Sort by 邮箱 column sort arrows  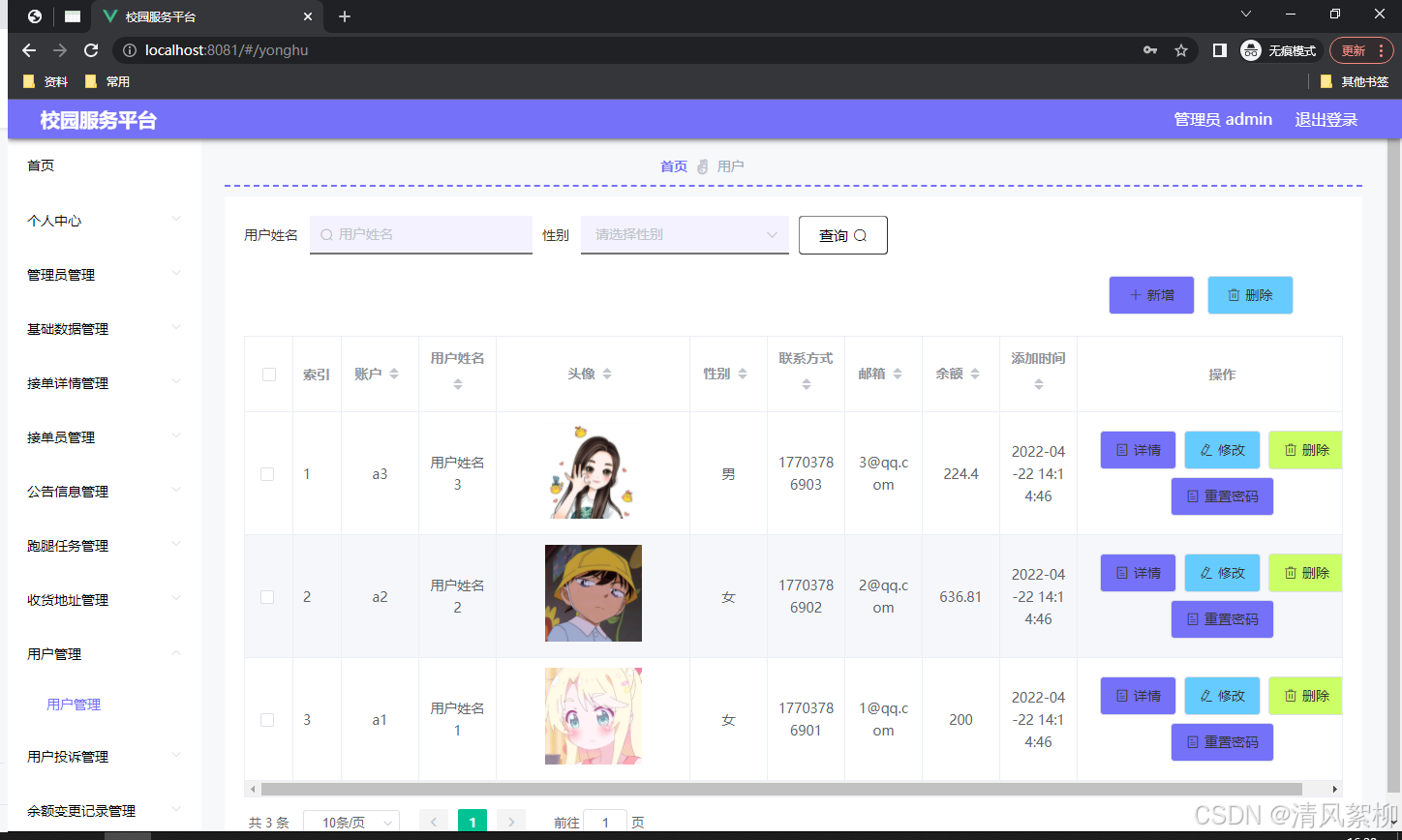pyautogui.click(x=898, y=374)
